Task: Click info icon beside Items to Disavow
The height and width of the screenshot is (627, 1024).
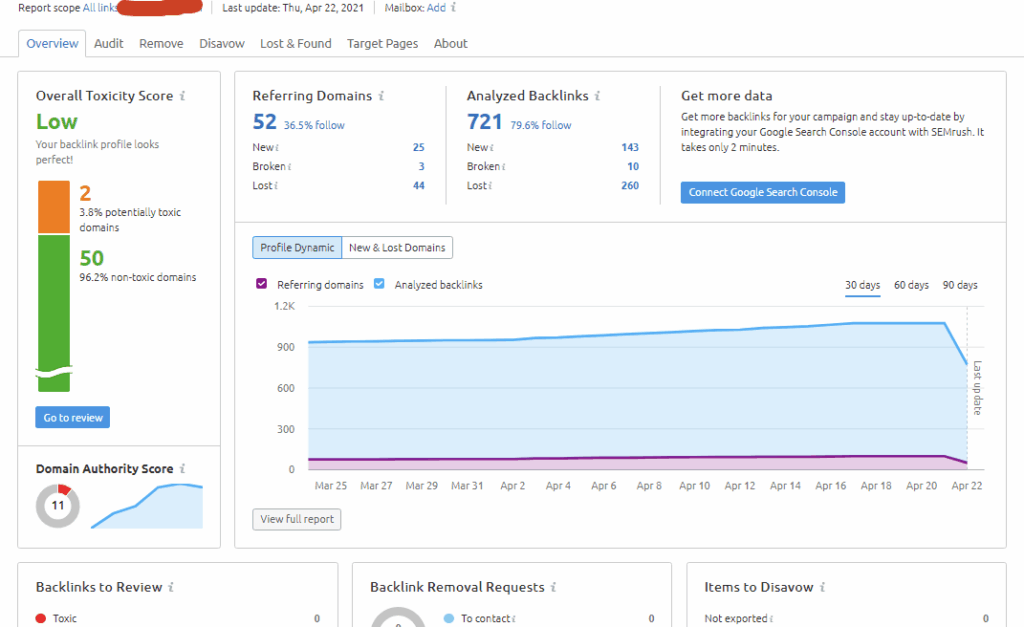Action: 823,588
